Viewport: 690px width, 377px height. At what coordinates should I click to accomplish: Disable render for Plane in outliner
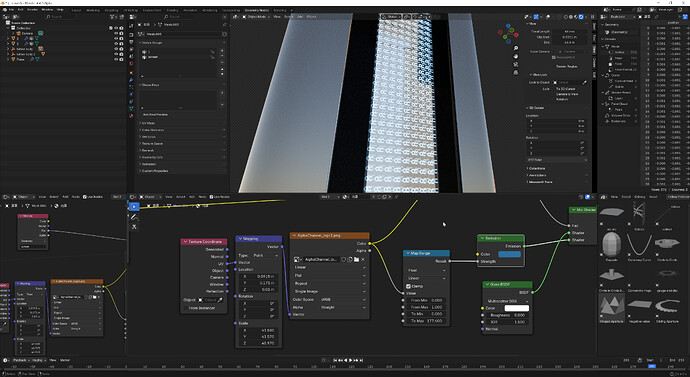coord(121,59)
